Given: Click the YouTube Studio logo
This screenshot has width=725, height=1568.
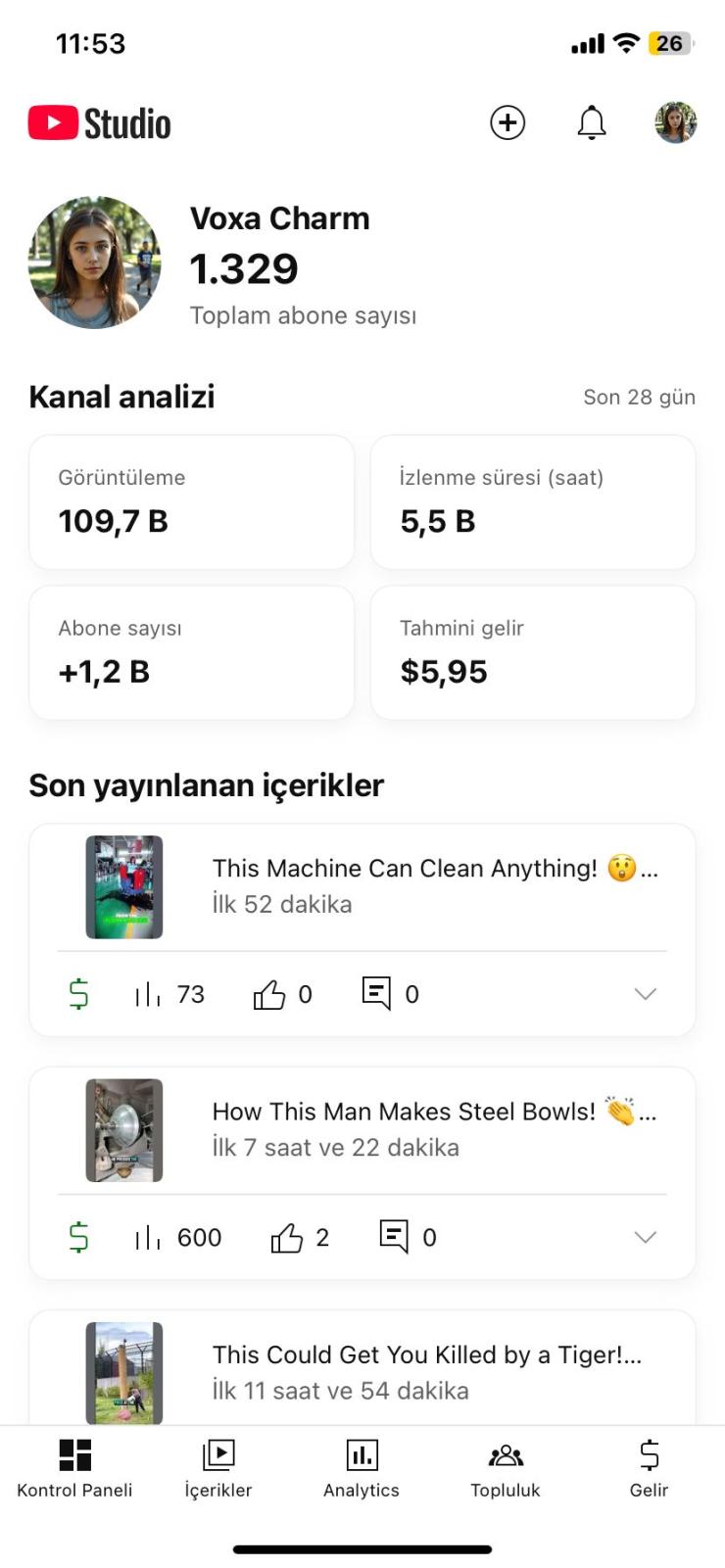Looking at the screenshot, I should click(x=99, y=123).
